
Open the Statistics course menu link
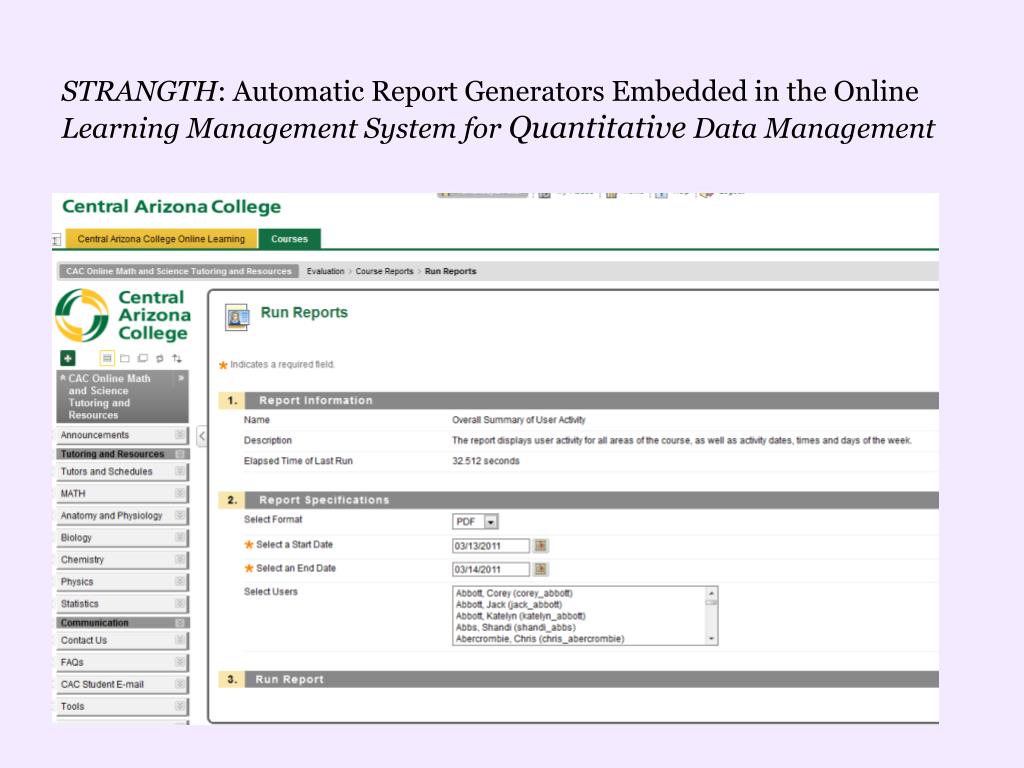click(80, 604)
